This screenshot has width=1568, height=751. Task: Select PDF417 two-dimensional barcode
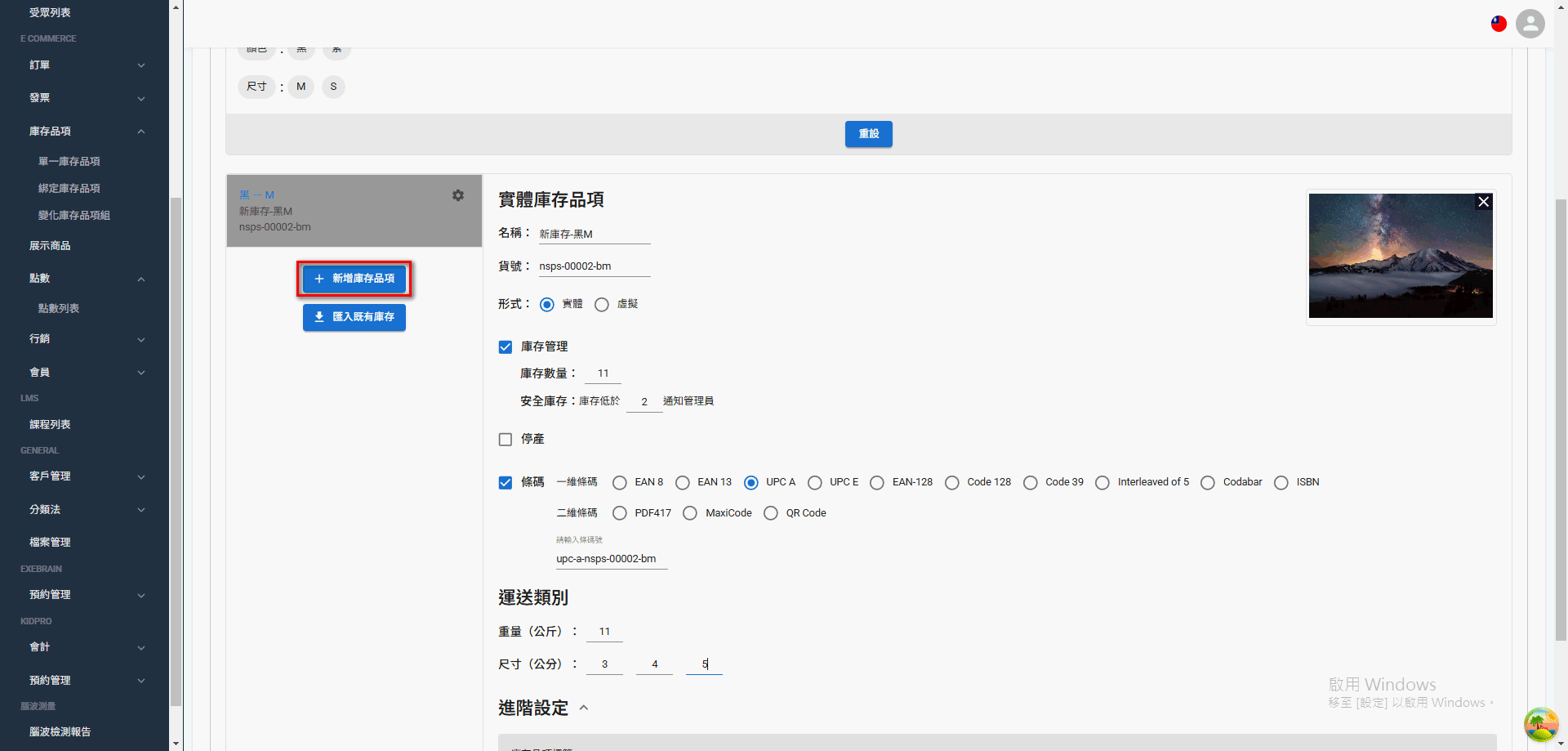click(x=620, y=513)
